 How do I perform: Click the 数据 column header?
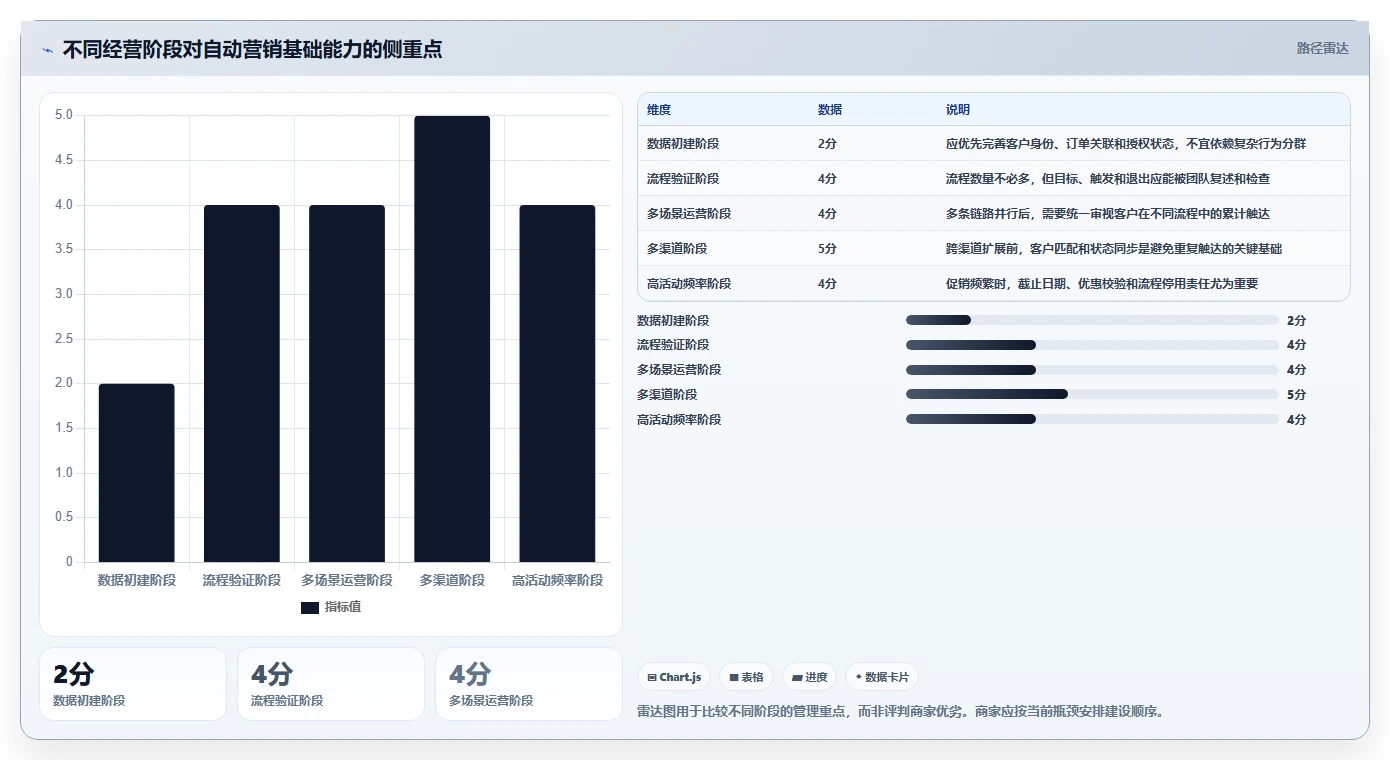click(x=830, y=110)
